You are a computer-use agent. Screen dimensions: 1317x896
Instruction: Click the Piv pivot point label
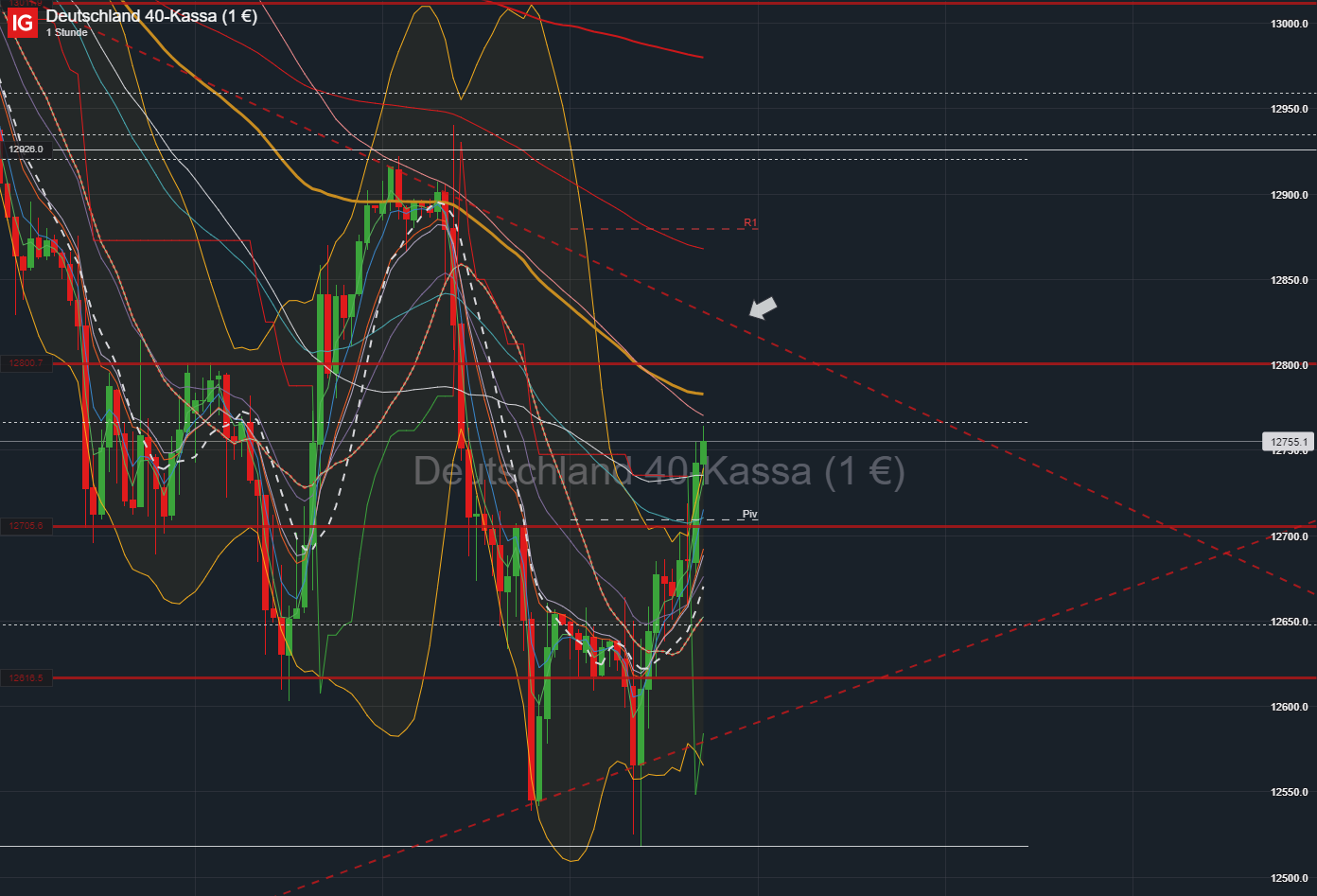tap(750, 515)
